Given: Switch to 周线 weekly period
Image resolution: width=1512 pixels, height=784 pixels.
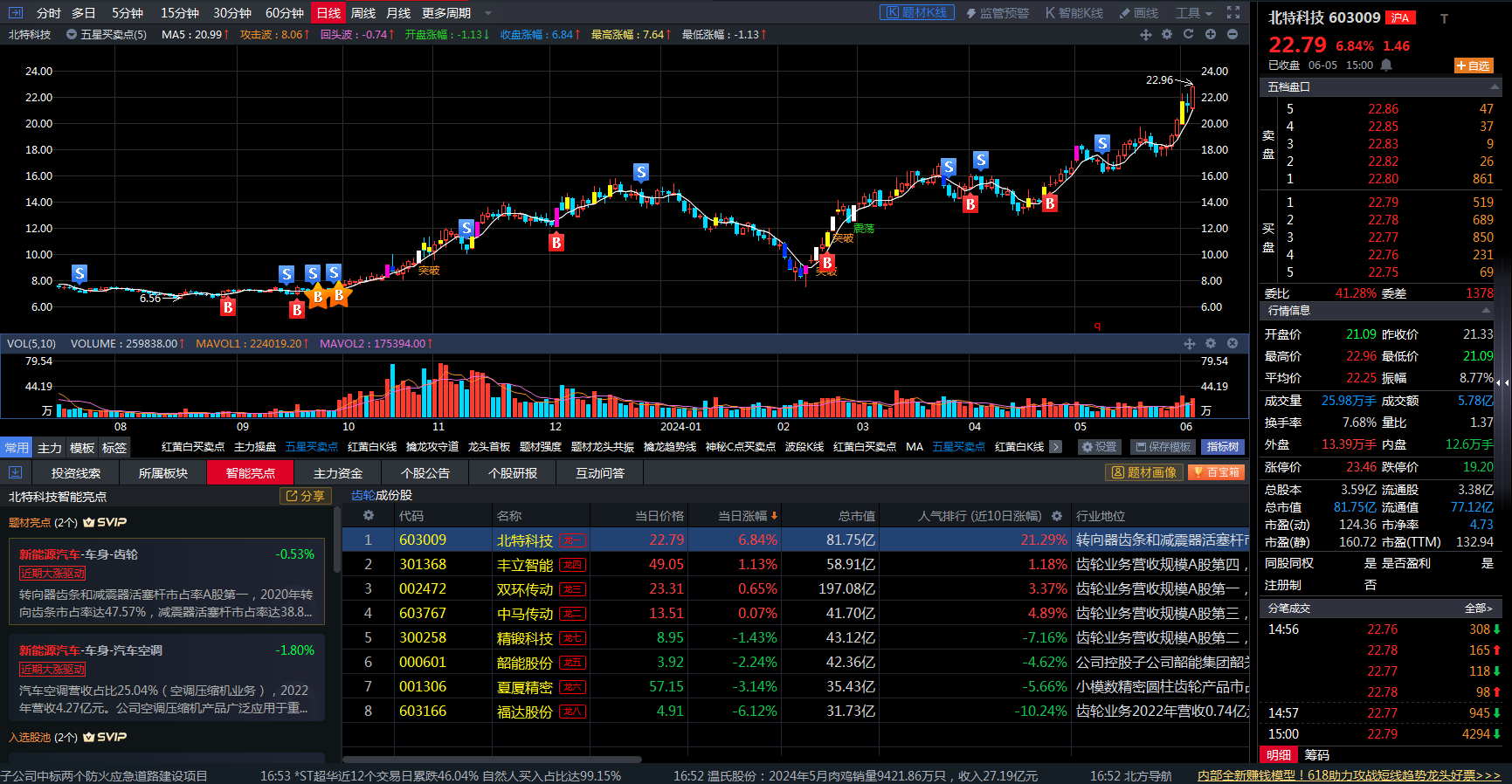Looking at the screenshot, I should click(x=363, y=13).
